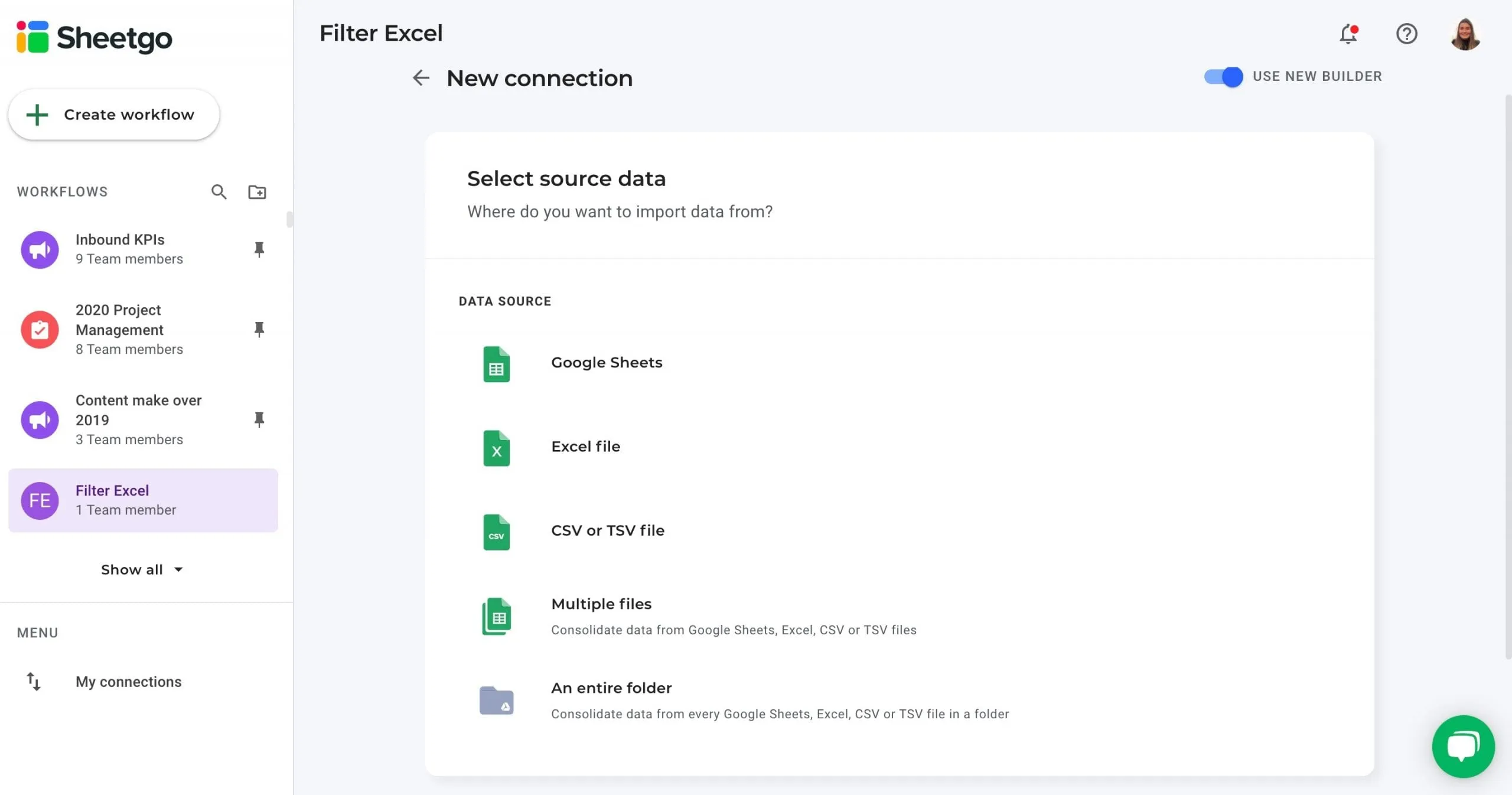This screenshot has width=1512, height=795.
Task: Select the Filter Excel workflow
Action: tap(143, 500)
